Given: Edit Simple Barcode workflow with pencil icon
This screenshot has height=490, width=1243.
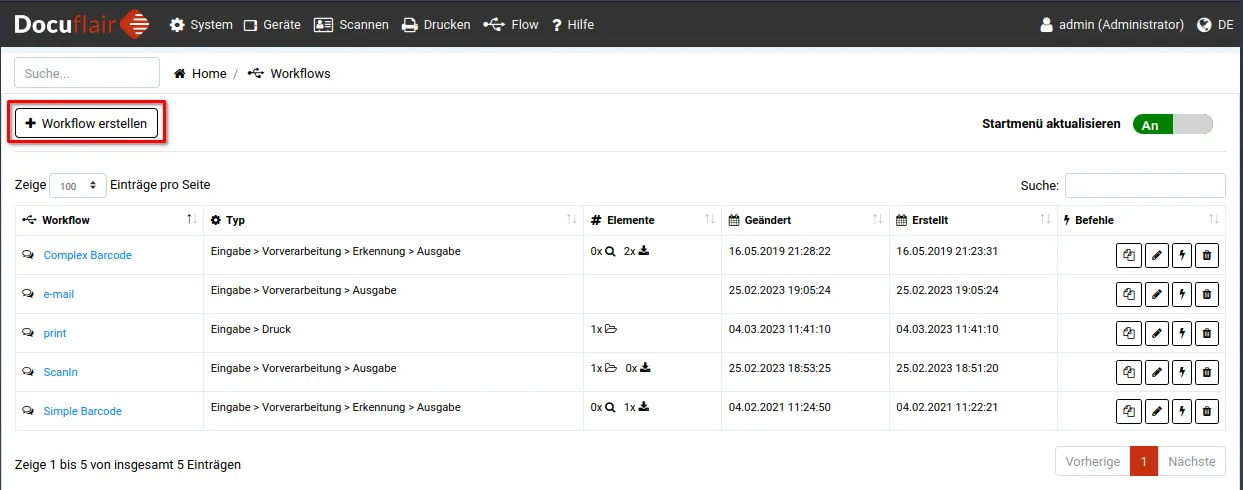Looking at the screenshot, I should coord(1155,412).
